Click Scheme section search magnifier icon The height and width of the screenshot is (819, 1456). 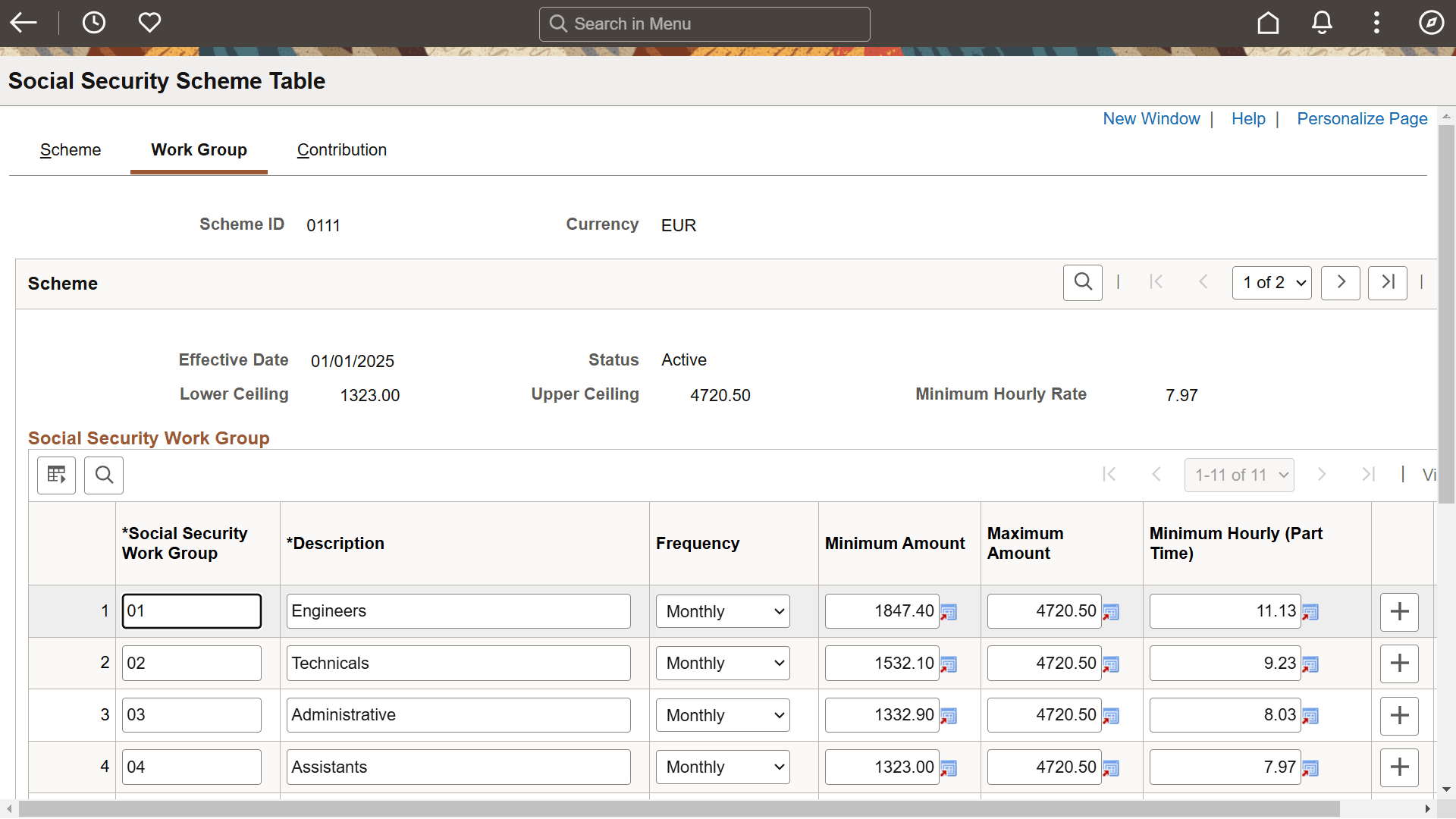(x=1082, y=282)
